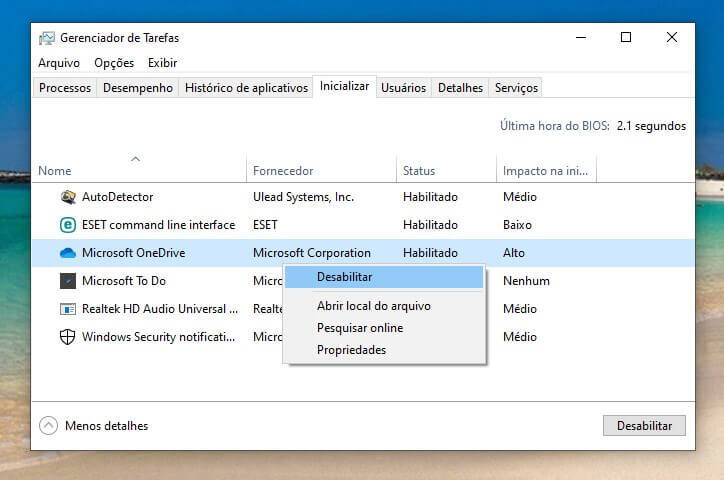Sort by the Status column header
This screenshot has height=480, width=724.
coord(446,171)
